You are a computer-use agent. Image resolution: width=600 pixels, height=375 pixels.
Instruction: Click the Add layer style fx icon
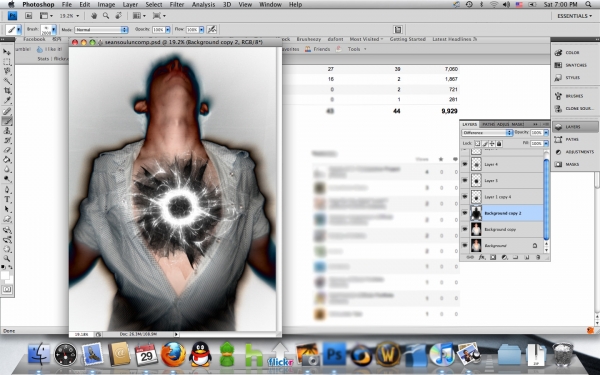[x=482, y=258]
